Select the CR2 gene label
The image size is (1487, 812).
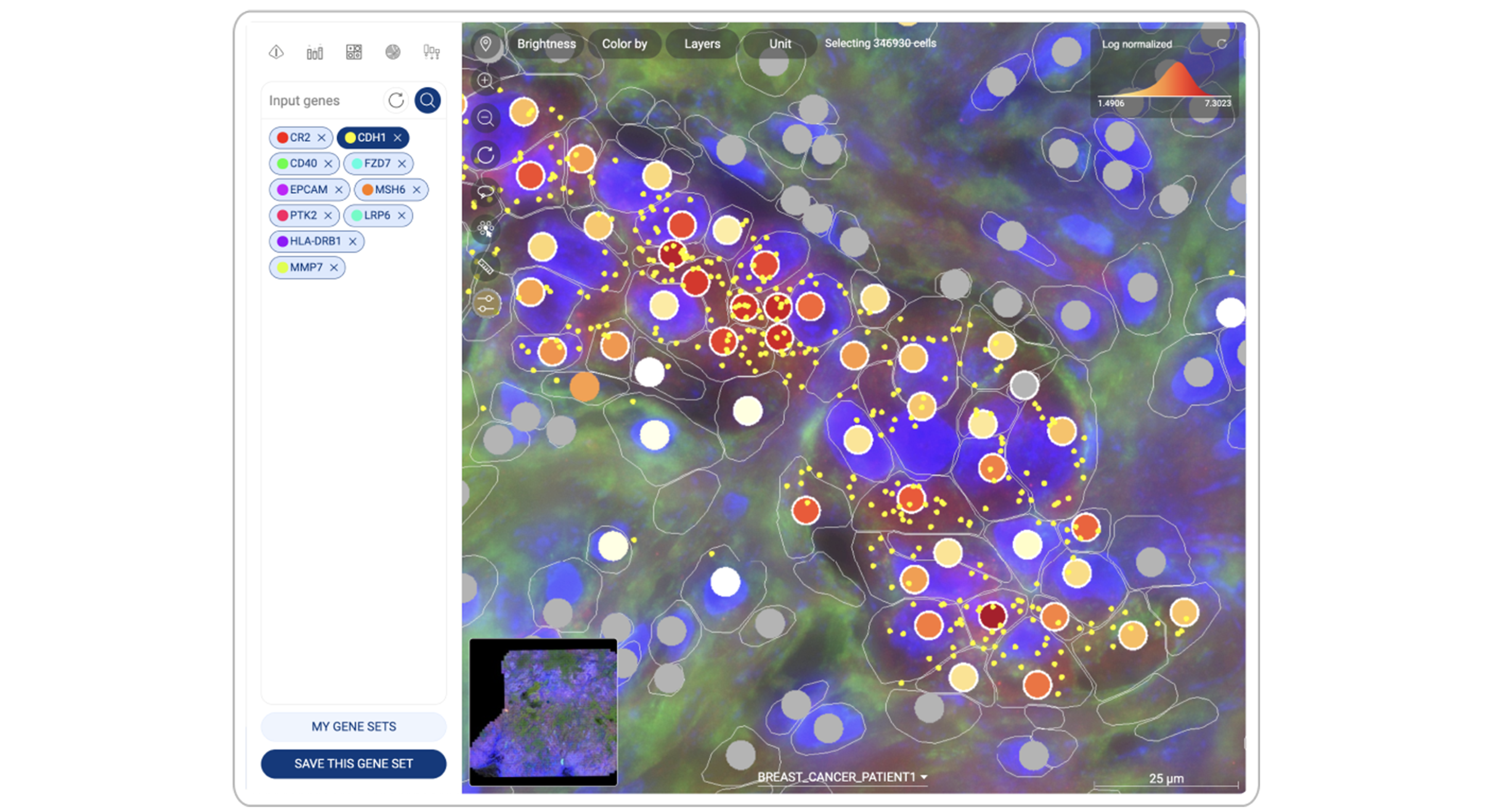(x=300, y=138)
